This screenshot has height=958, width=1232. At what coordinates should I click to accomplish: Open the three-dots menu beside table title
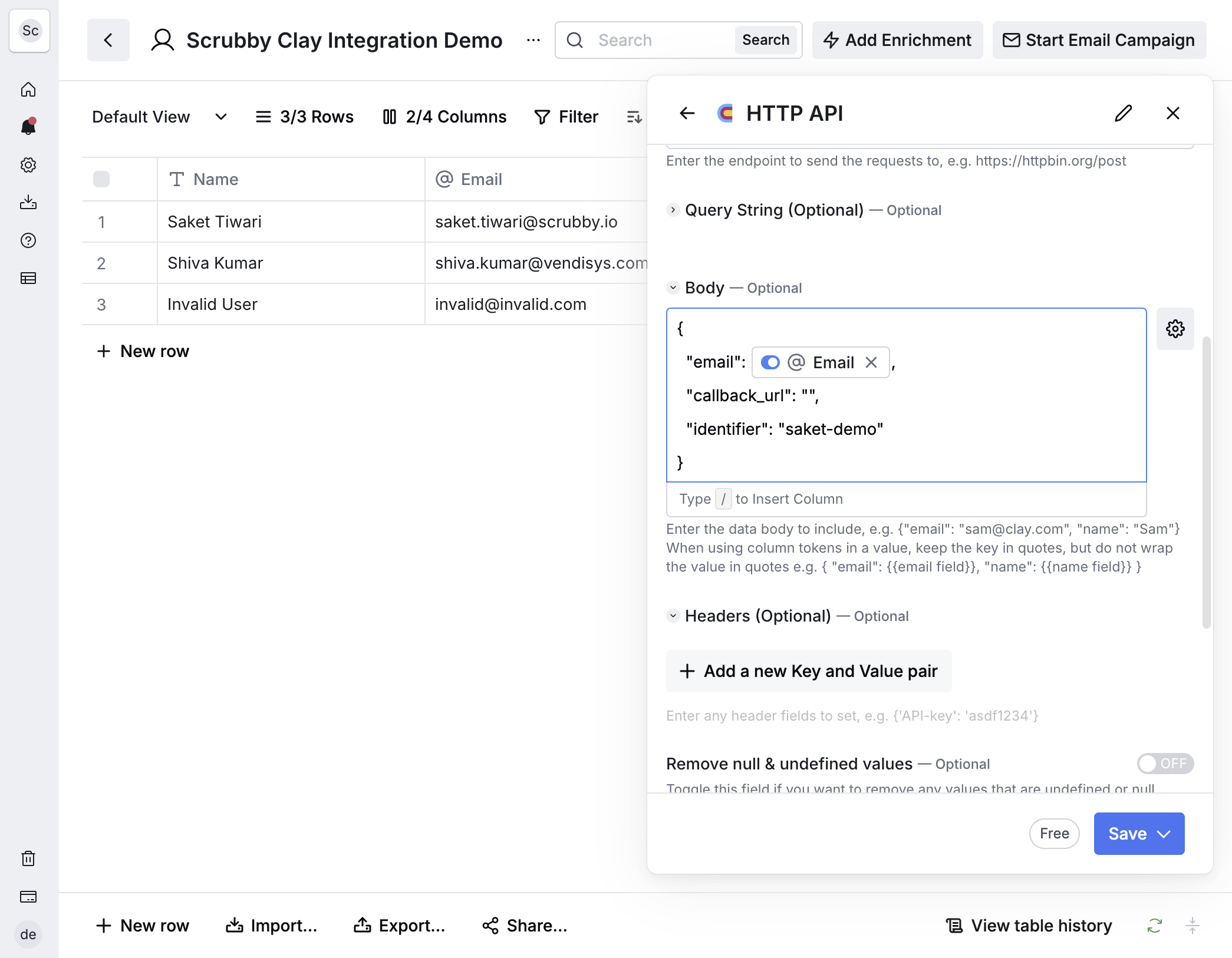[x=533, y=40]
